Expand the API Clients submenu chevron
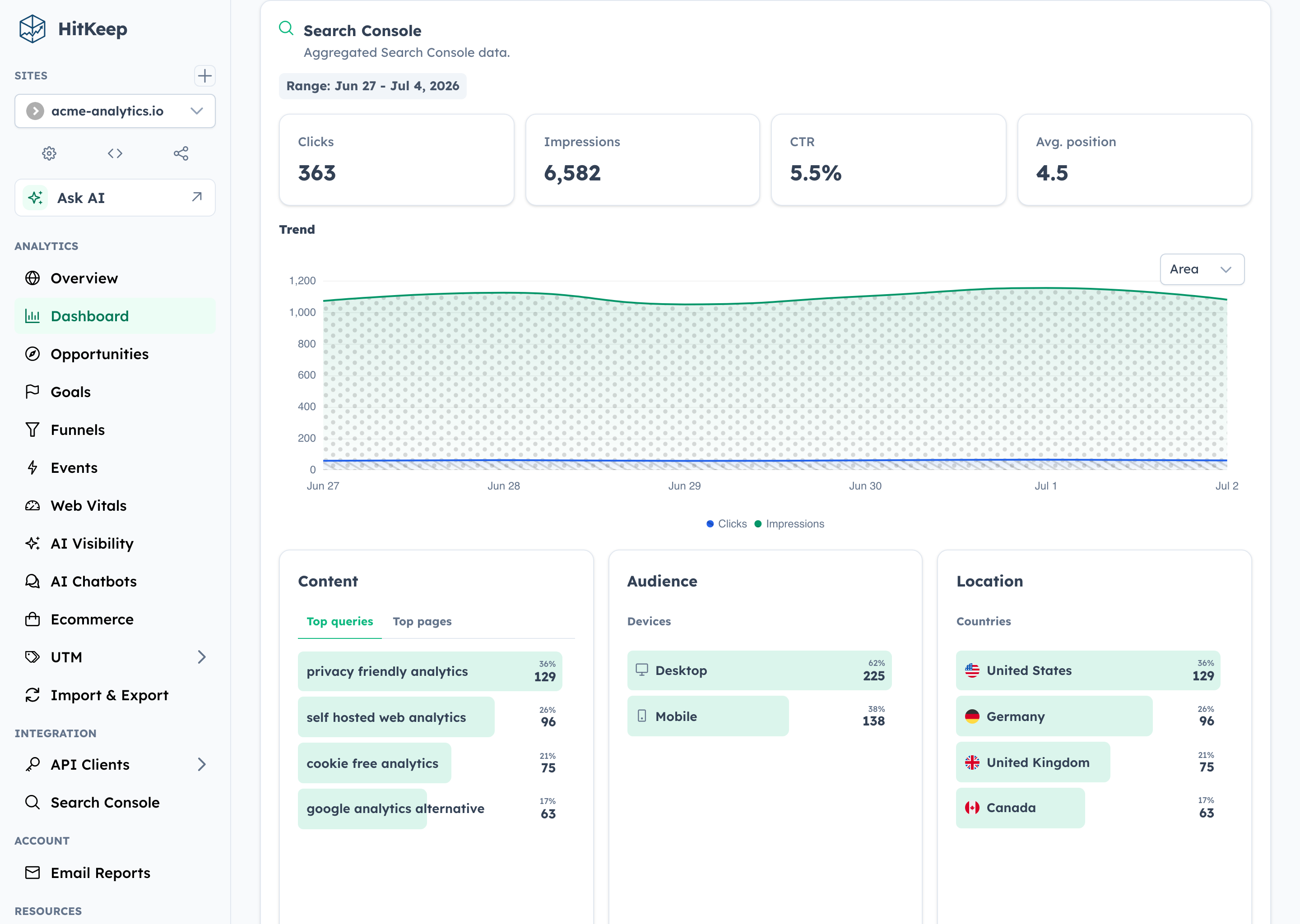The image size is (1300, 924). click(201, 764)
